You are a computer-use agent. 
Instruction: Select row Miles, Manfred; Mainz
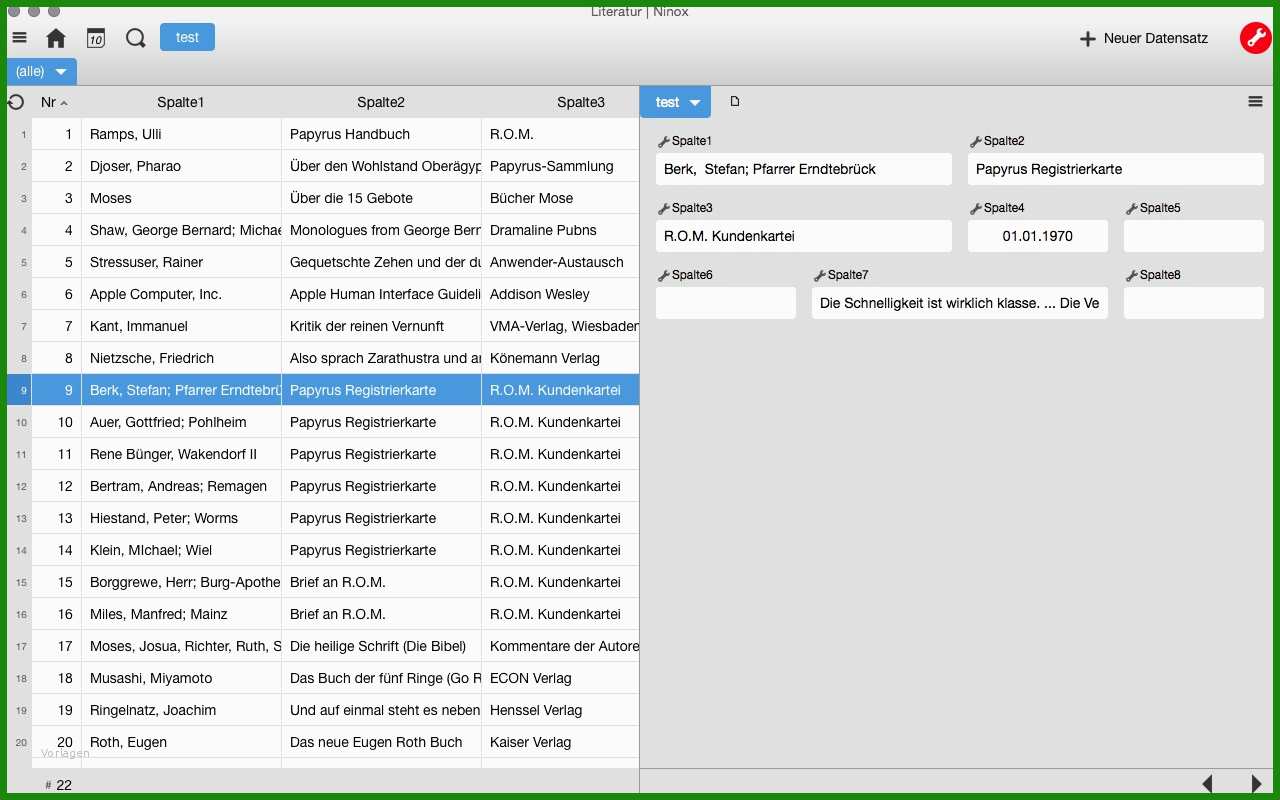[x=323, y=614]
